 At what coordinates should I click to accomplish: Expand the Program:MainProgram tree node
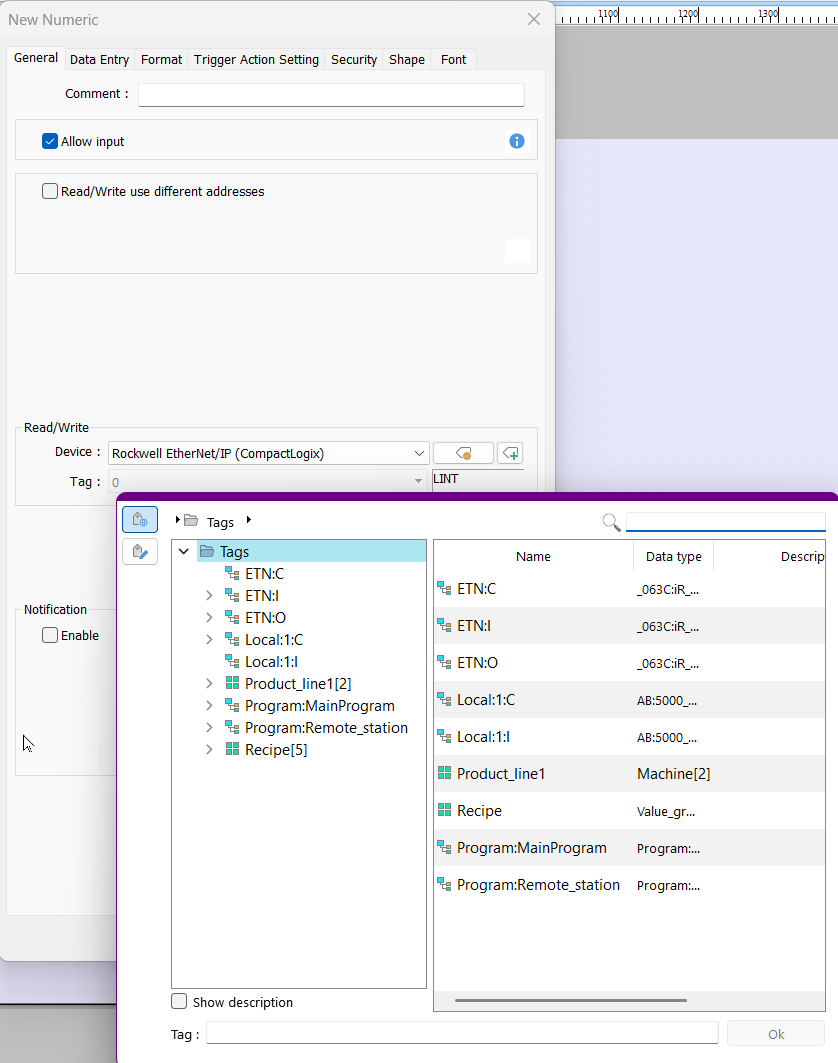pyautogui.click(x=209, y=706)
